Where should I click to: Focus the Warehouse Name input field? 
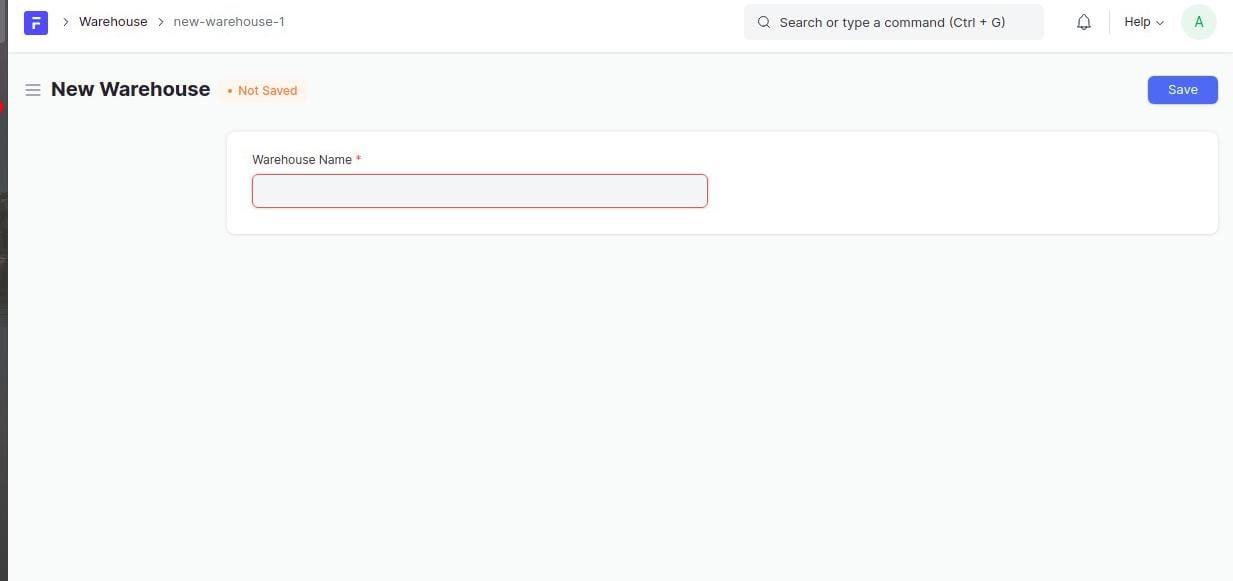point(480,191)
